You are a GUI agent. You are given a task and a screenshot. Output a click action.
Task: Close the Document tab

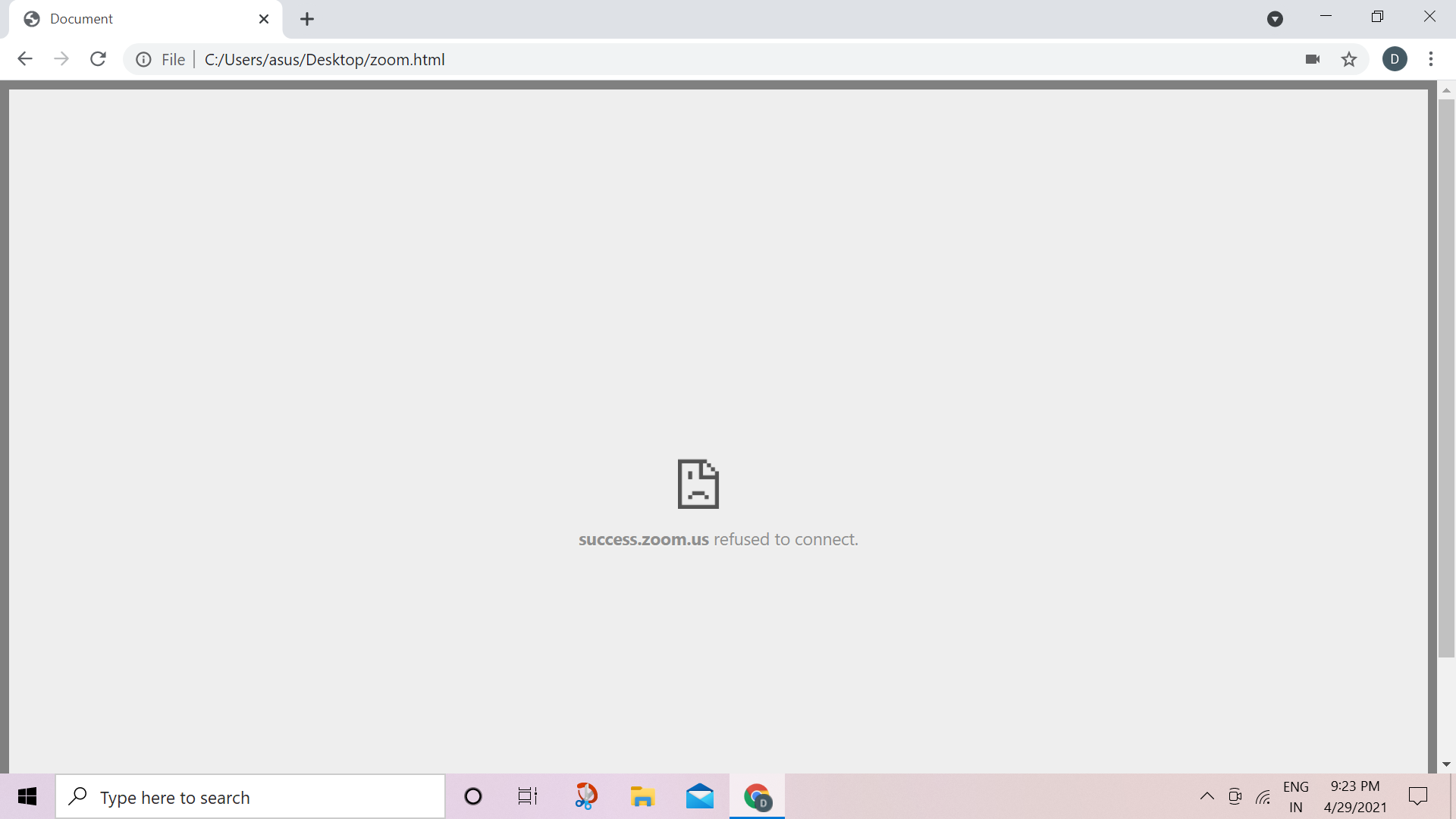coord(264,19)
